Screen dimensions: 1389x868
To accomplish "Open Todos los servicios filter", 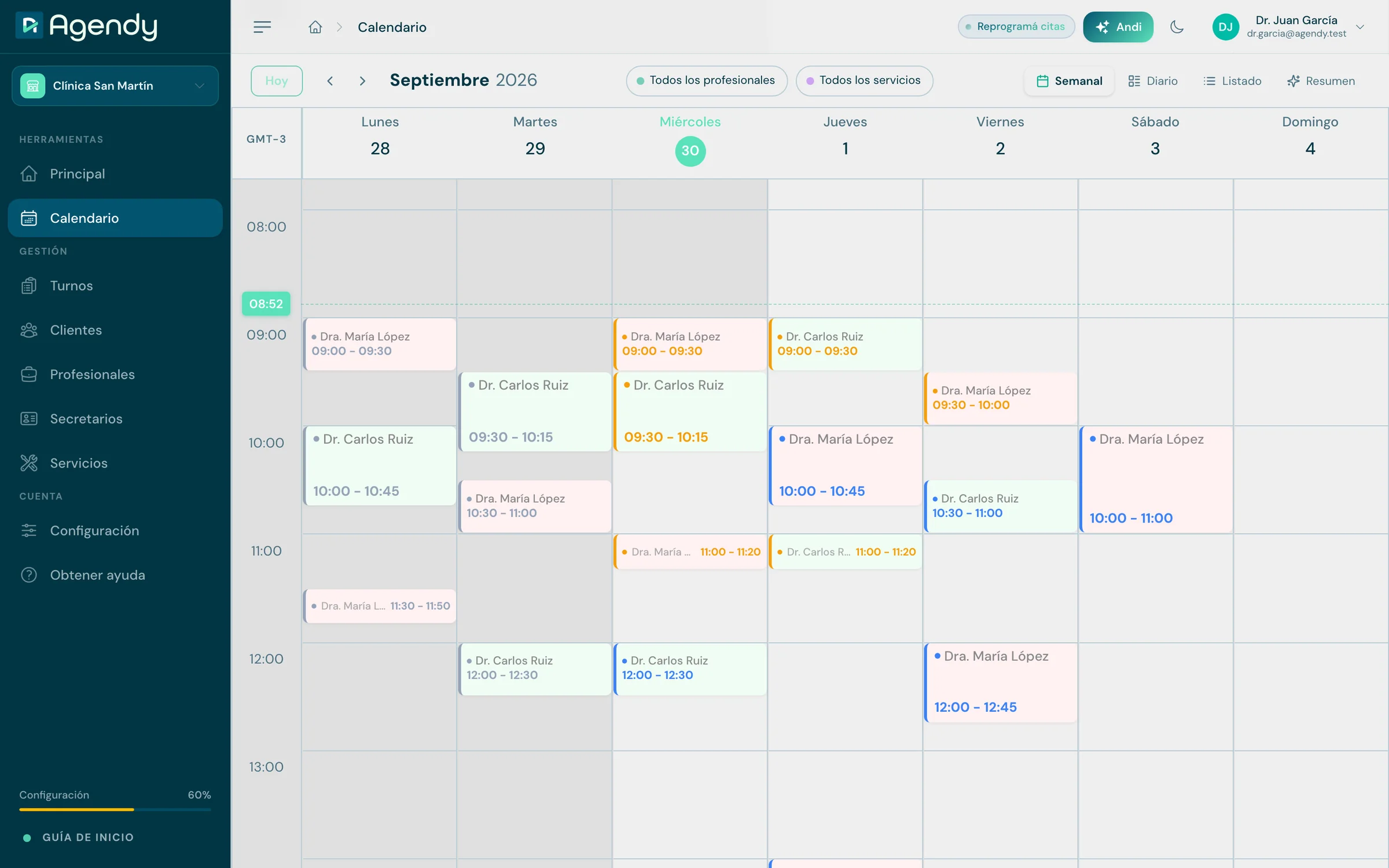I will 864,80.
